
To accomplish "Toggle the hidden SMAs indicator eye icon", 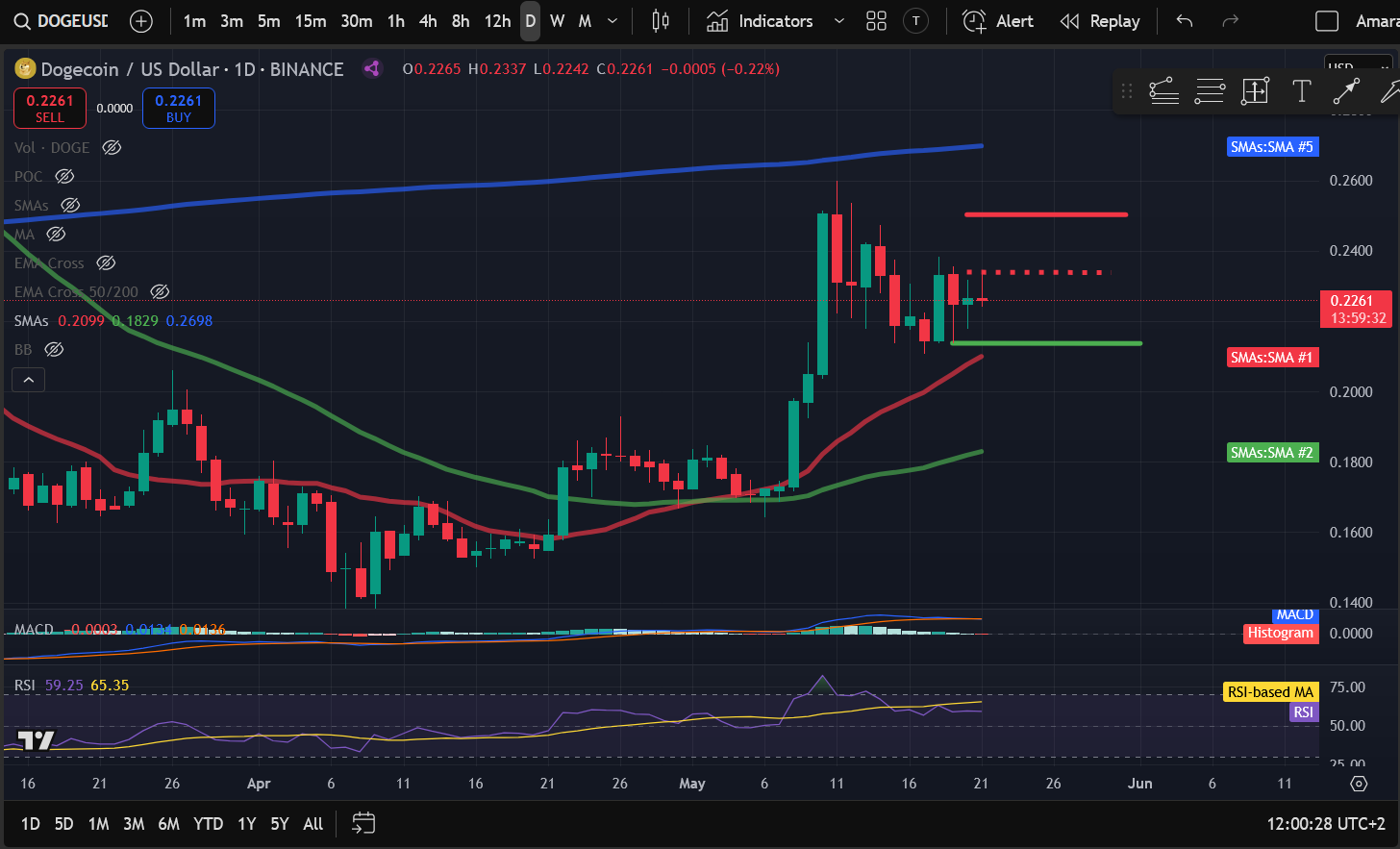I will point(70,205).
